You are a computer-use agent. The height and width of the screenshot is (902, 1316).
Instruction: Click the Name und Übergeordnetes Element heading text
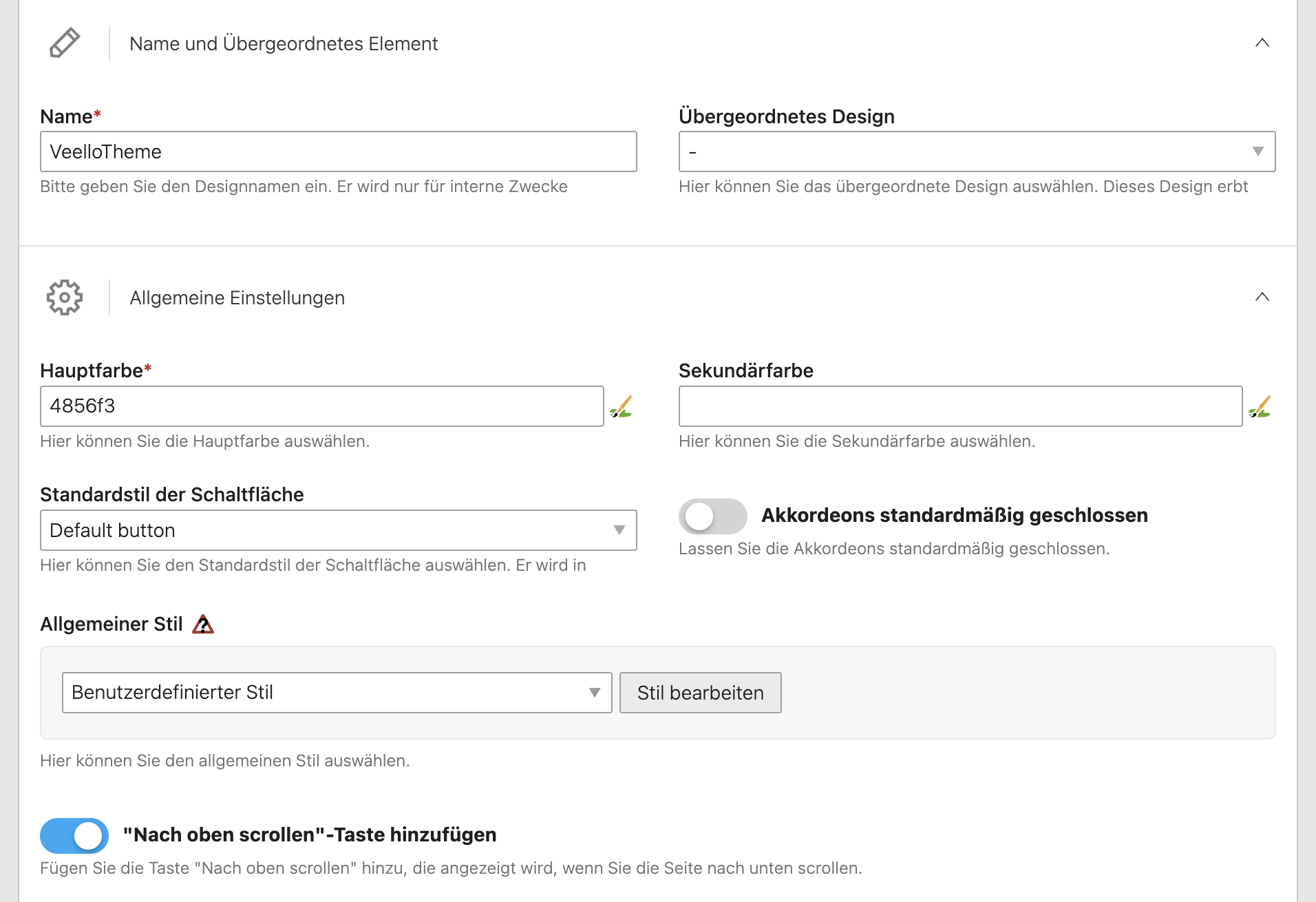[x=284, y=44]
